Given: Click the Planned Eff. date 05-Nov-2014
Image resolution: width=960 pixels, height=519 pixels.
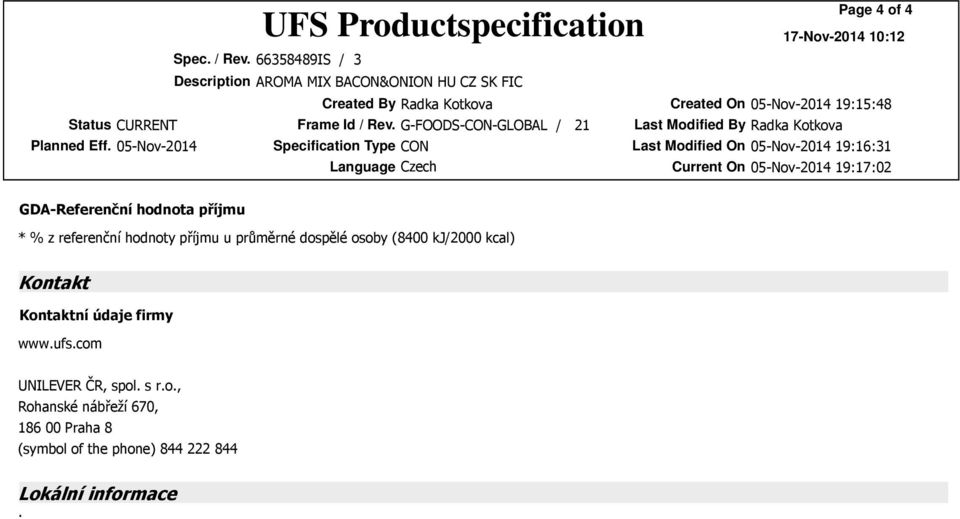Looking at the screenshot, I should tap(157, 146).
